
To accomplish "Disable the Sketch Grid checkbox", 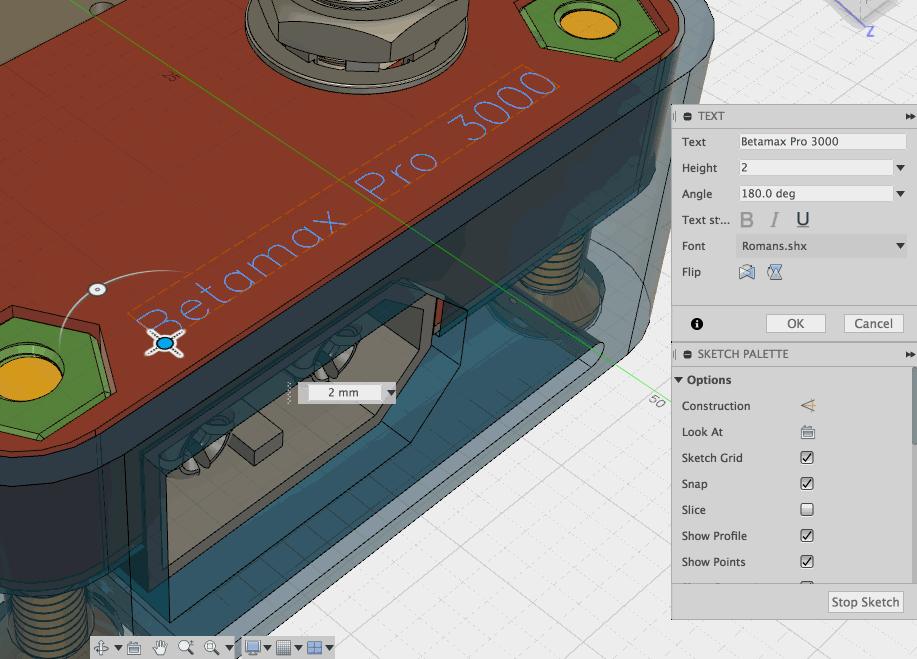I will [807, 458].
